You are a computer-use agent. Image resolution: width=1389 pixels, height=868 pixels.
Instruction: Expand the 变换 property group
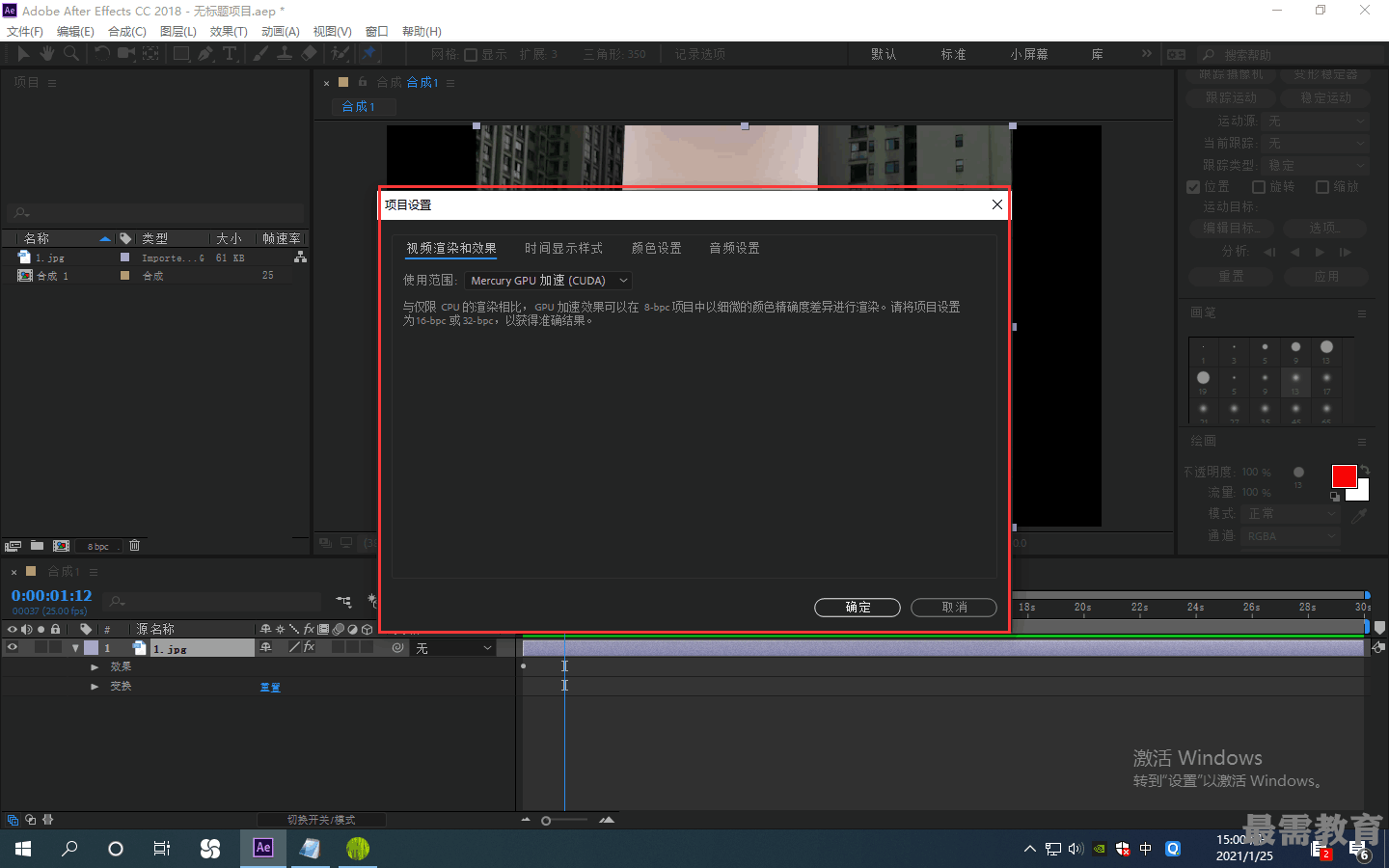click(95, 687)
